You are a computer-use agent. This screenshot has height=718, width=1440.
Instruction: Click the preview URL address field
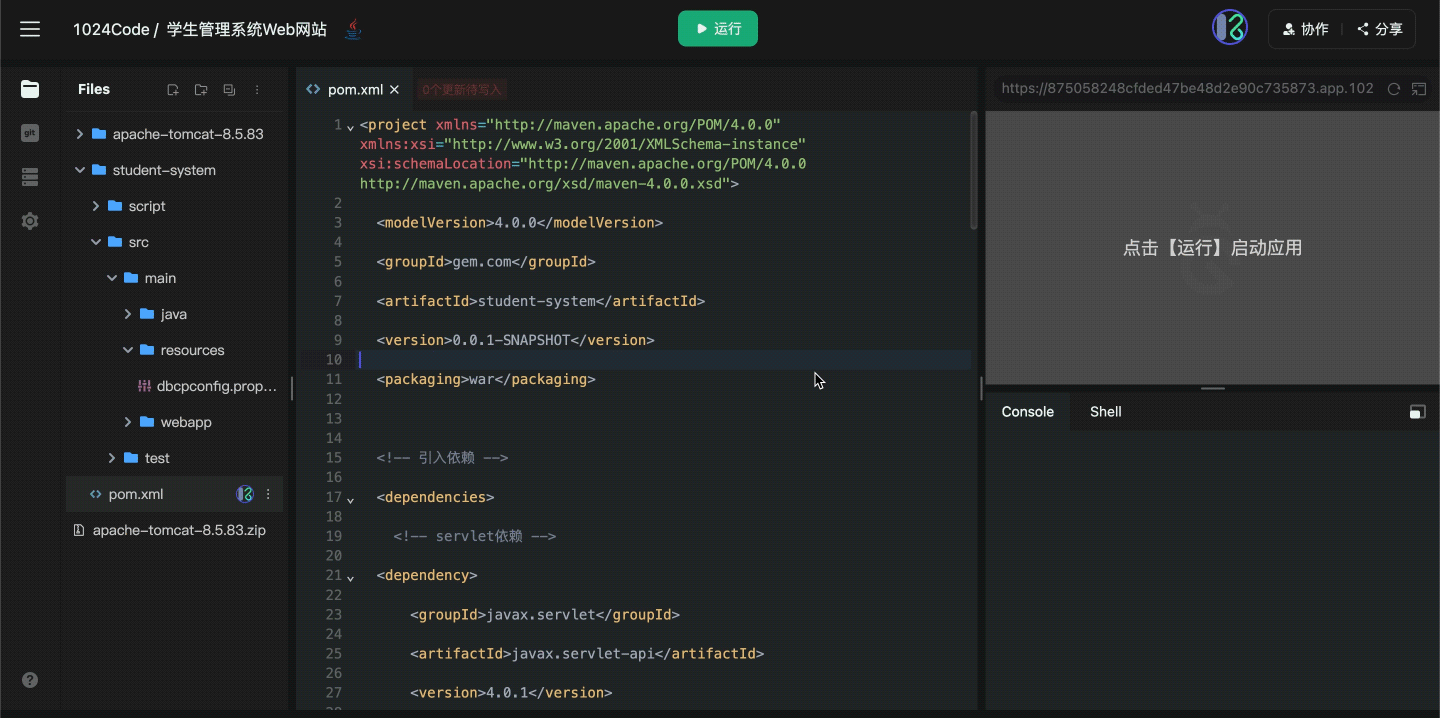pyautogui.click(x=1187, y=89)
